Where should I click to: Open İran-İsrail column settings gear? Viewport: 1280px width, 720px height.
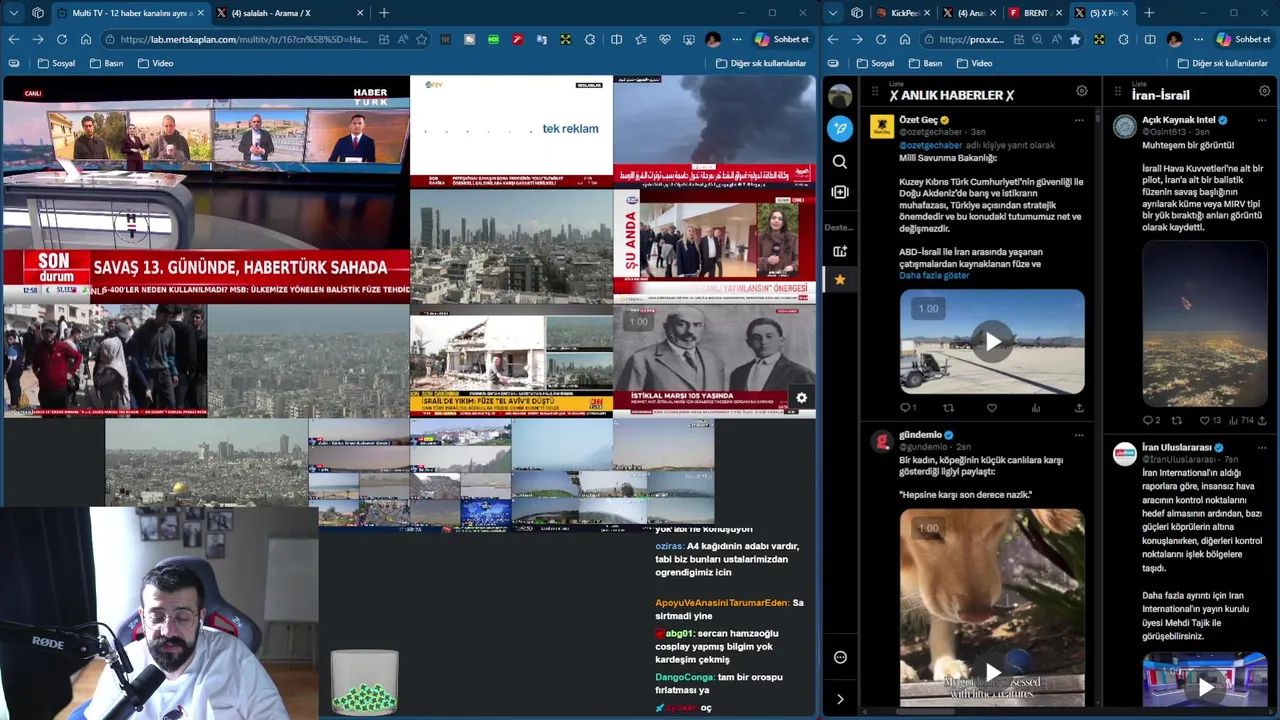point(1264,91)
